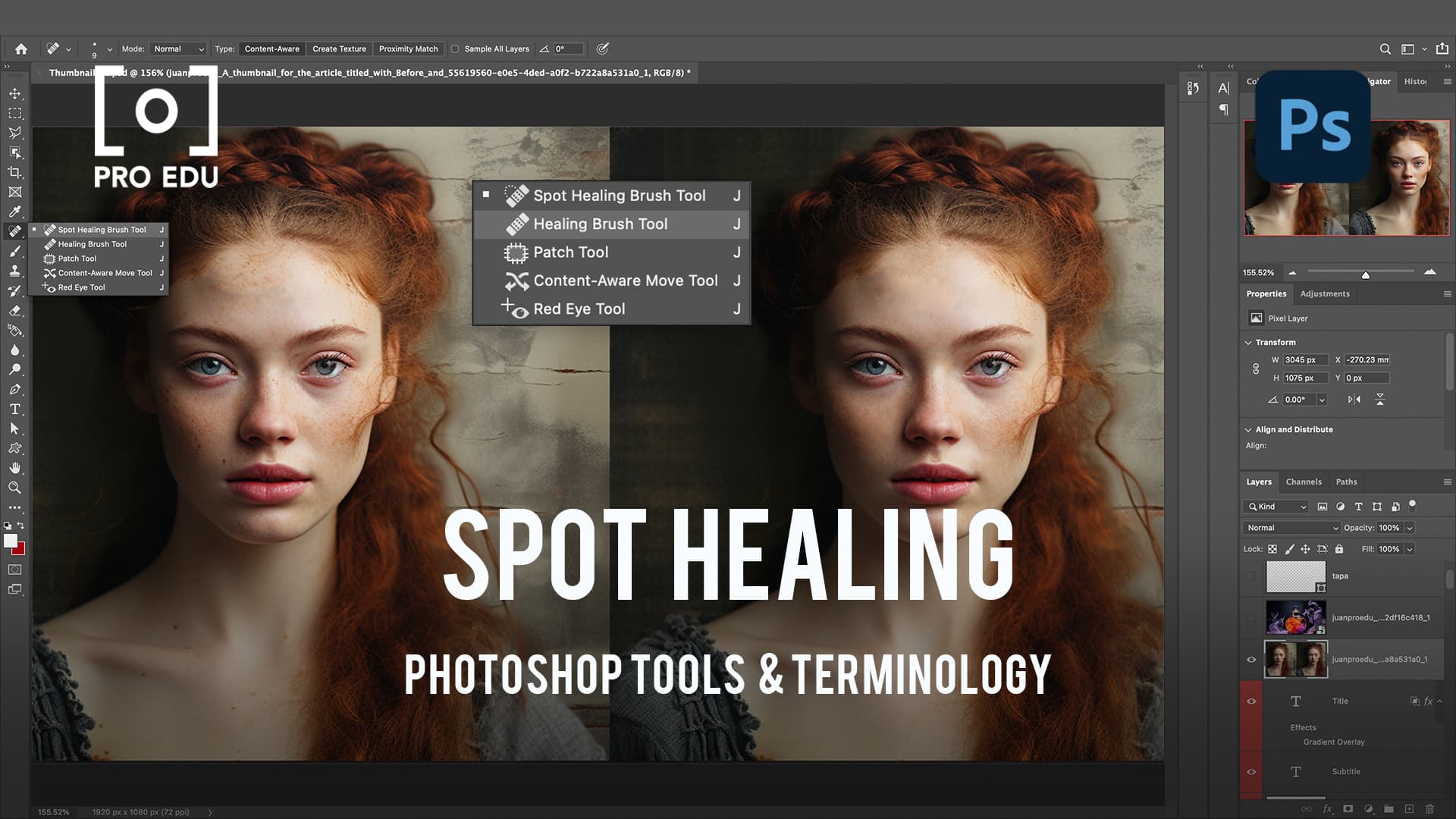The image size is (1456, 819).
Task: Open the layer blend mode Normal dropdown
Action: [x=1289, y=527]
